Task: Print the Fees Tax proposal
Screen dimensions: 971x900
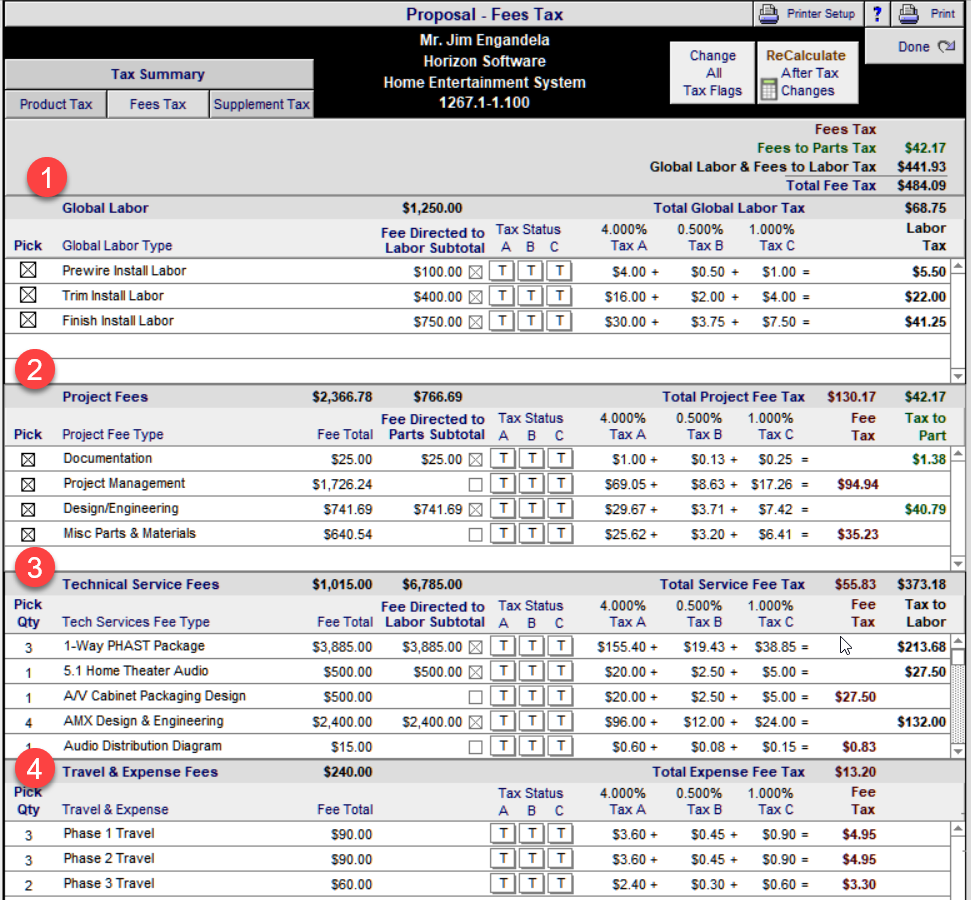Action: (927, 14)
